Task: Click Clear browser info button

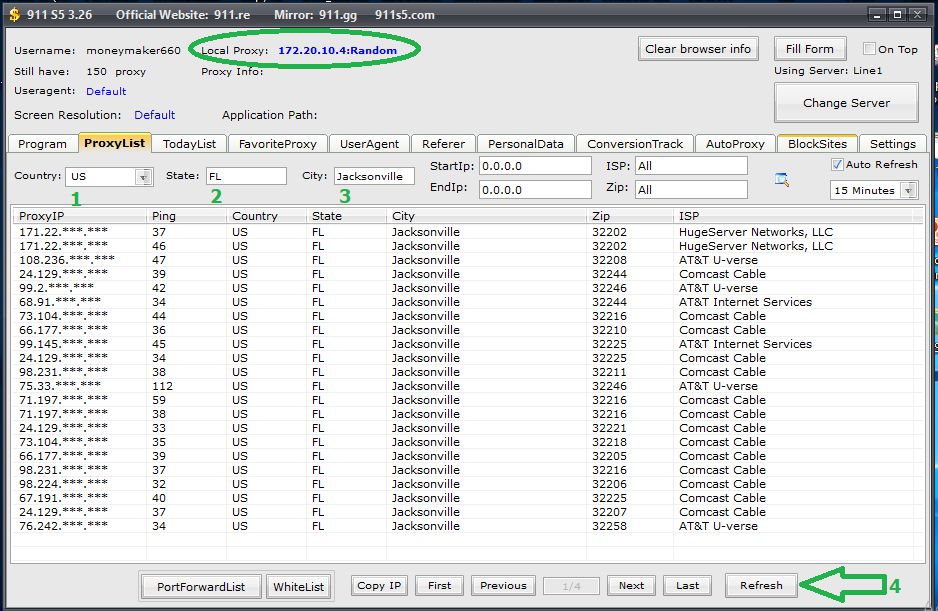Action: (698, 49)
